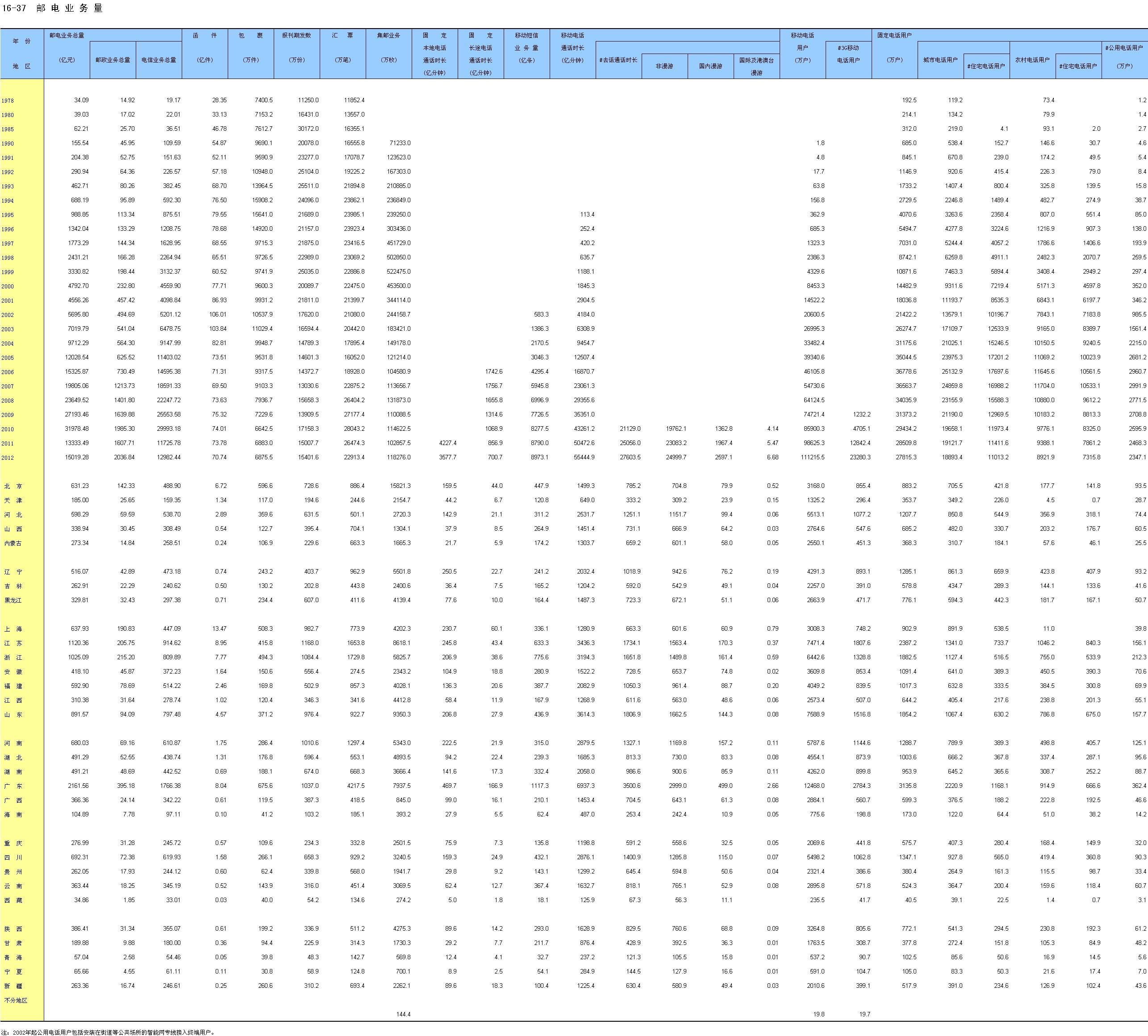Click the 2012 row label
Viewport: 1148px width, 1036px height.
click(x=8, y=458)
